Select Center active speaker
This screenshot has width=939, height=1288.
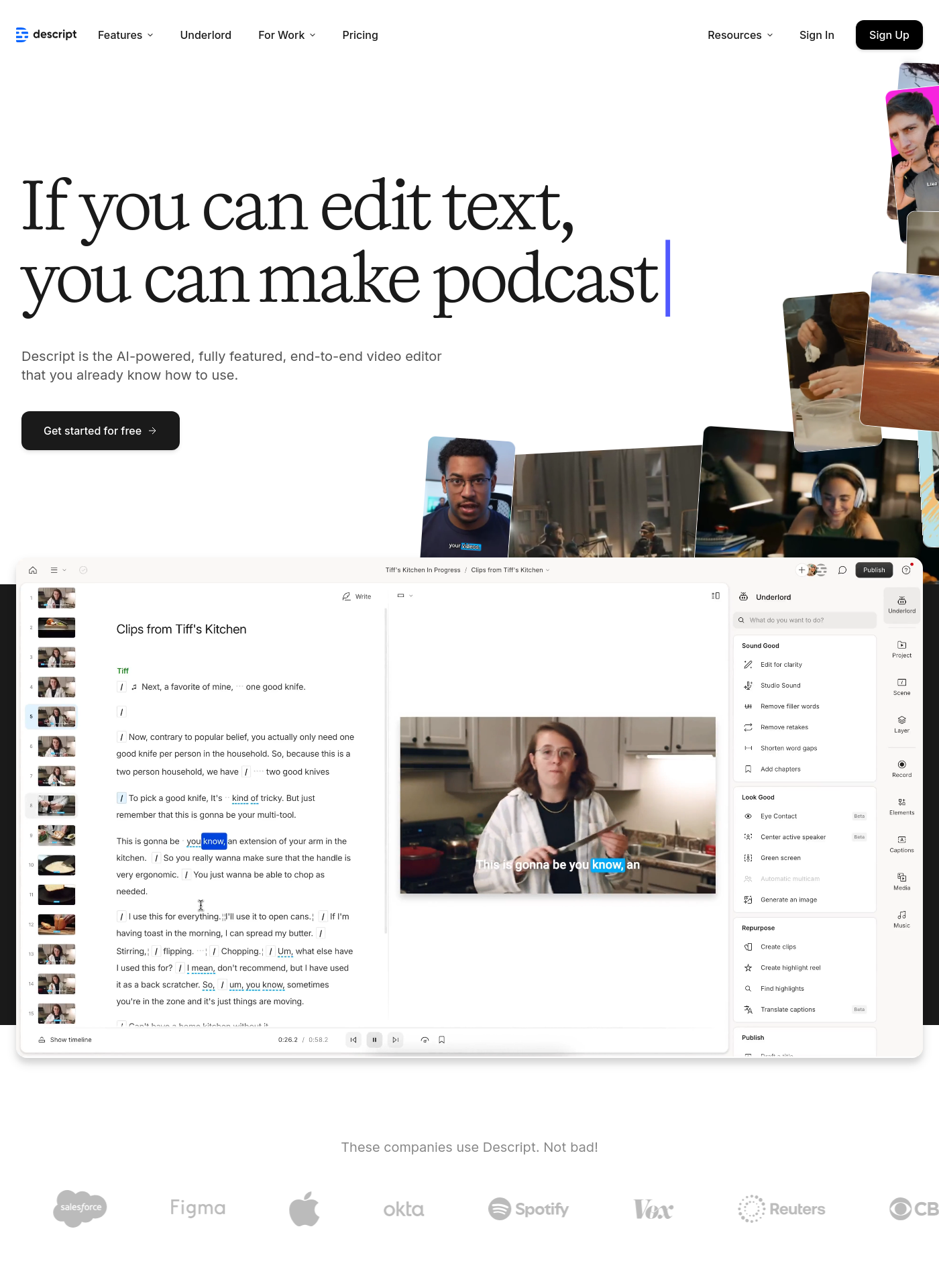pyautogui.click(x=805, y=837)
